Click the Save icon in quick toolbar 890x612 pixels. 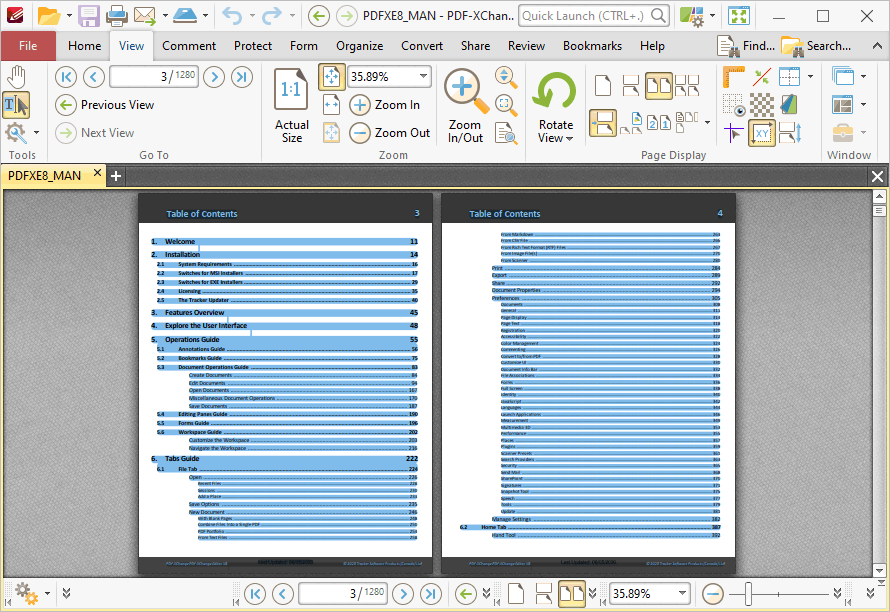89,16
